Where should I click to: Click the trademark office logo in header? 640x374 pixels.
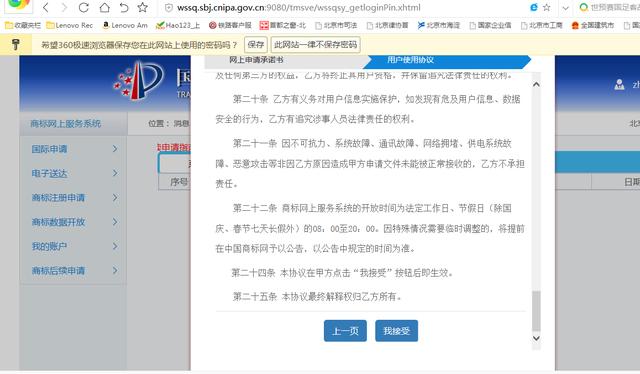tap(139, 80)
